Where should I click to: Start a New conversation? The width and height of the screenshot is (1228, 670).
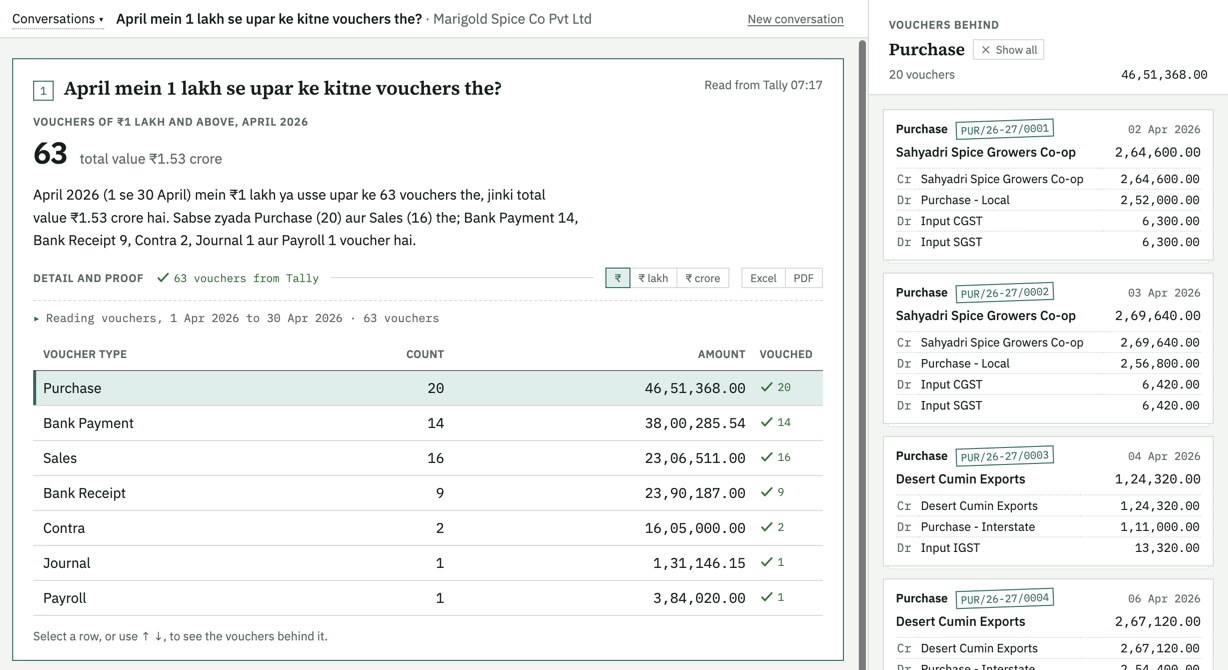coord(795,19)
